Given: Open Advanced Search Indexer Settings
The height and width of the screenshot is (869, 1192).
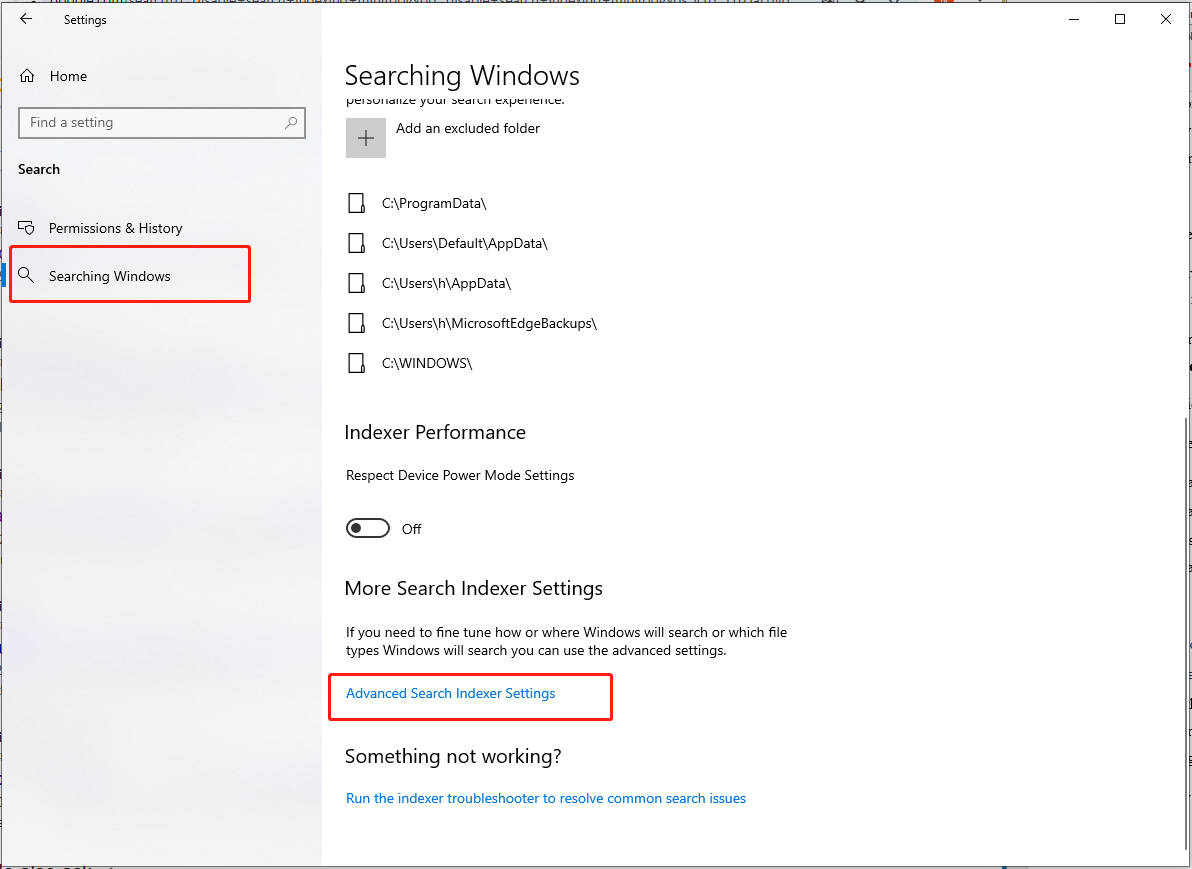Looking at the screenshot, I should click(450, 693).
